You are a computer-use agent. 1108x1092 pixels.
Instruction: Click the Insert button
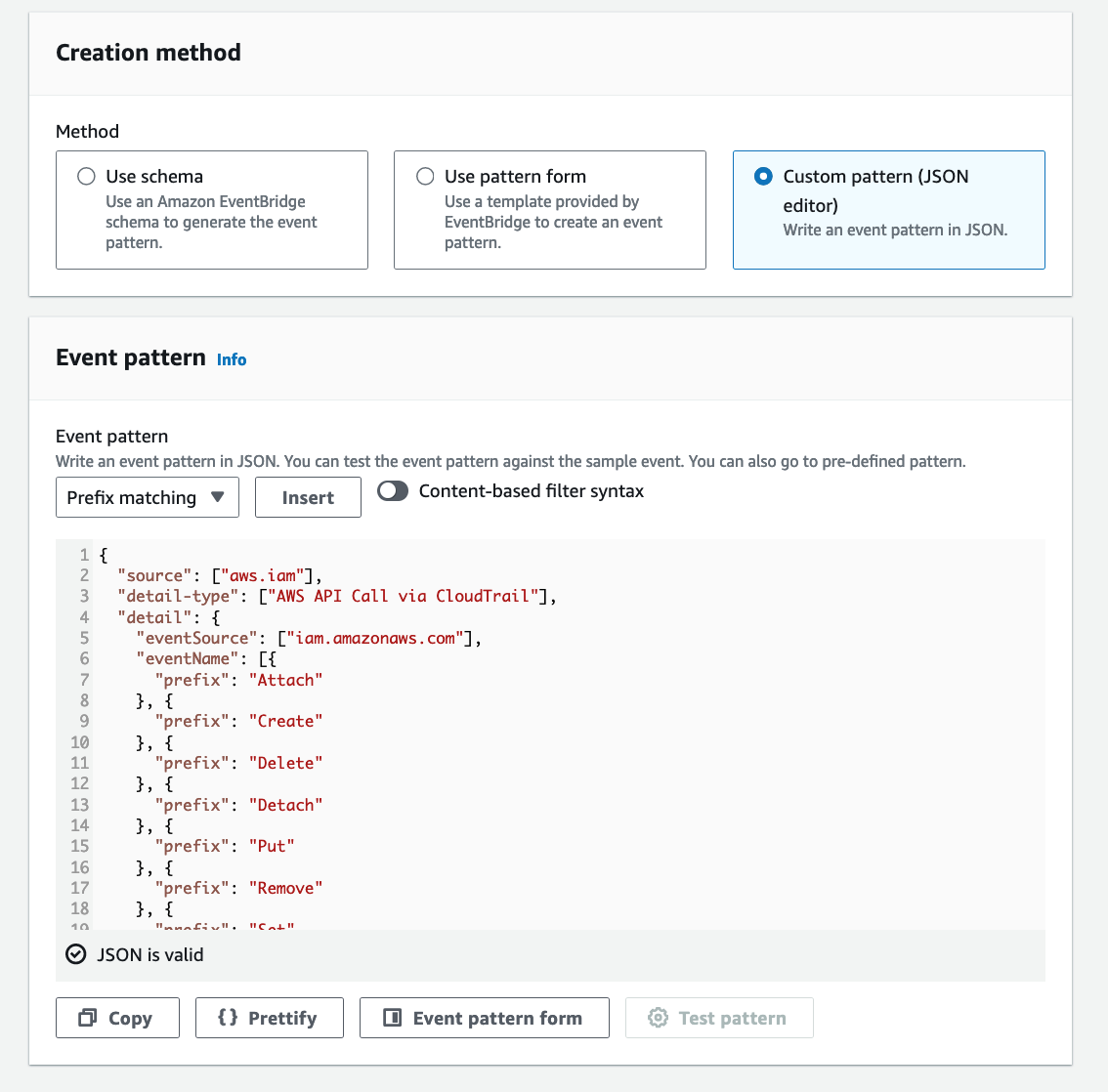[308, 497]
